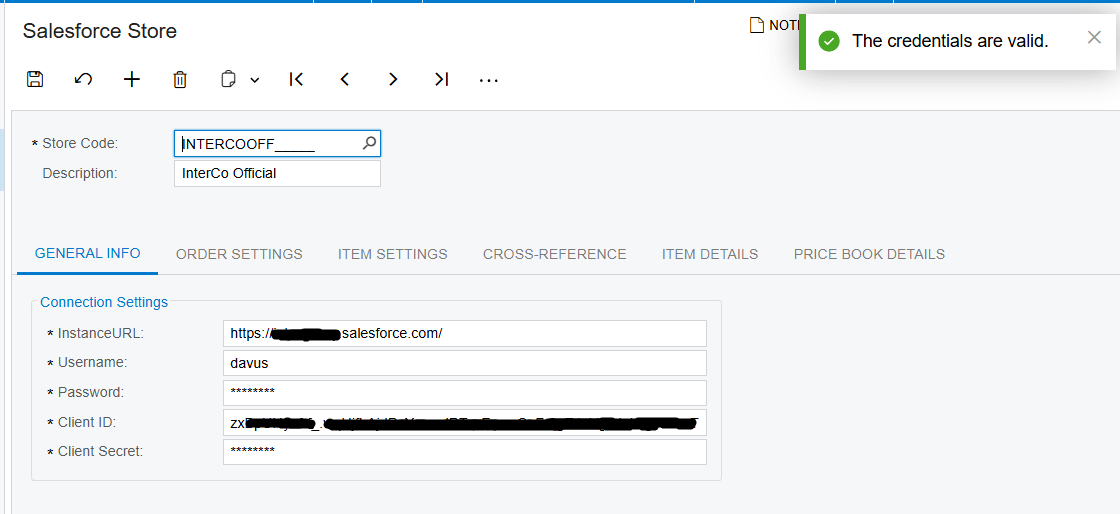
Task: Open the Item Settings tab
Action: point(393,254)
